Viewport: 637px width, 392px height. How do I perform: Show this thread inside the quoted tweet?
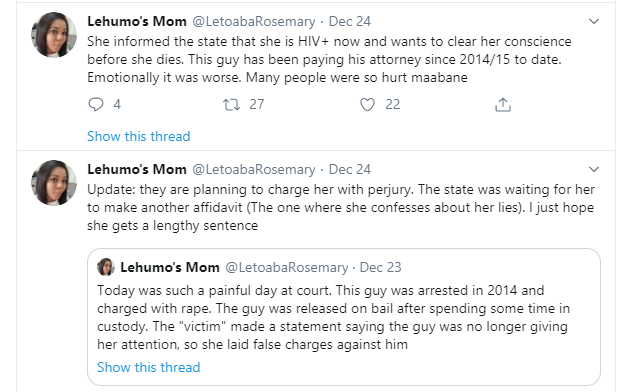point(148,367)
